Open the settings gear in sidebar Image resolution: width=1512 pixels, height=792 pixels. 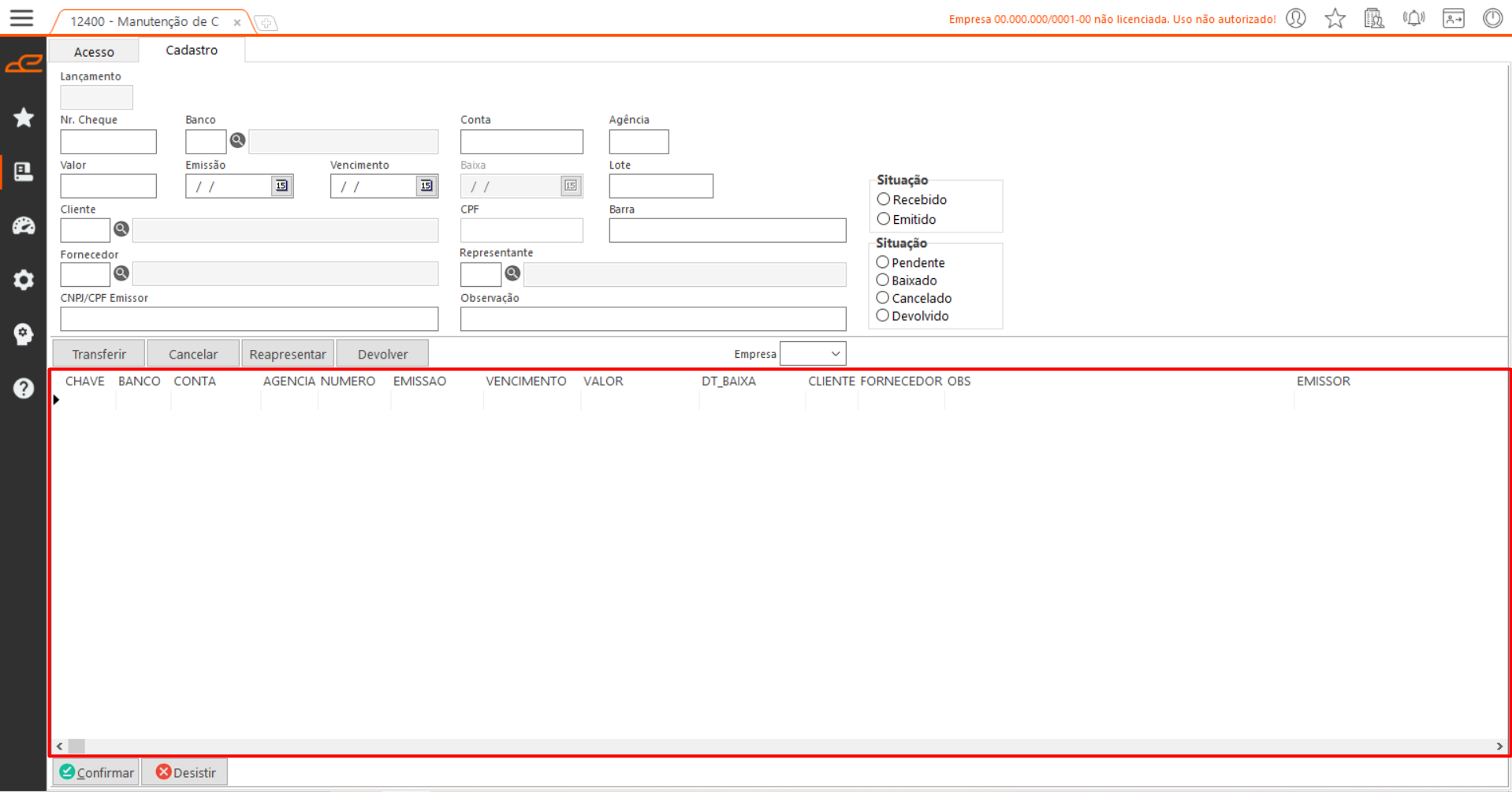pos(24,280)
